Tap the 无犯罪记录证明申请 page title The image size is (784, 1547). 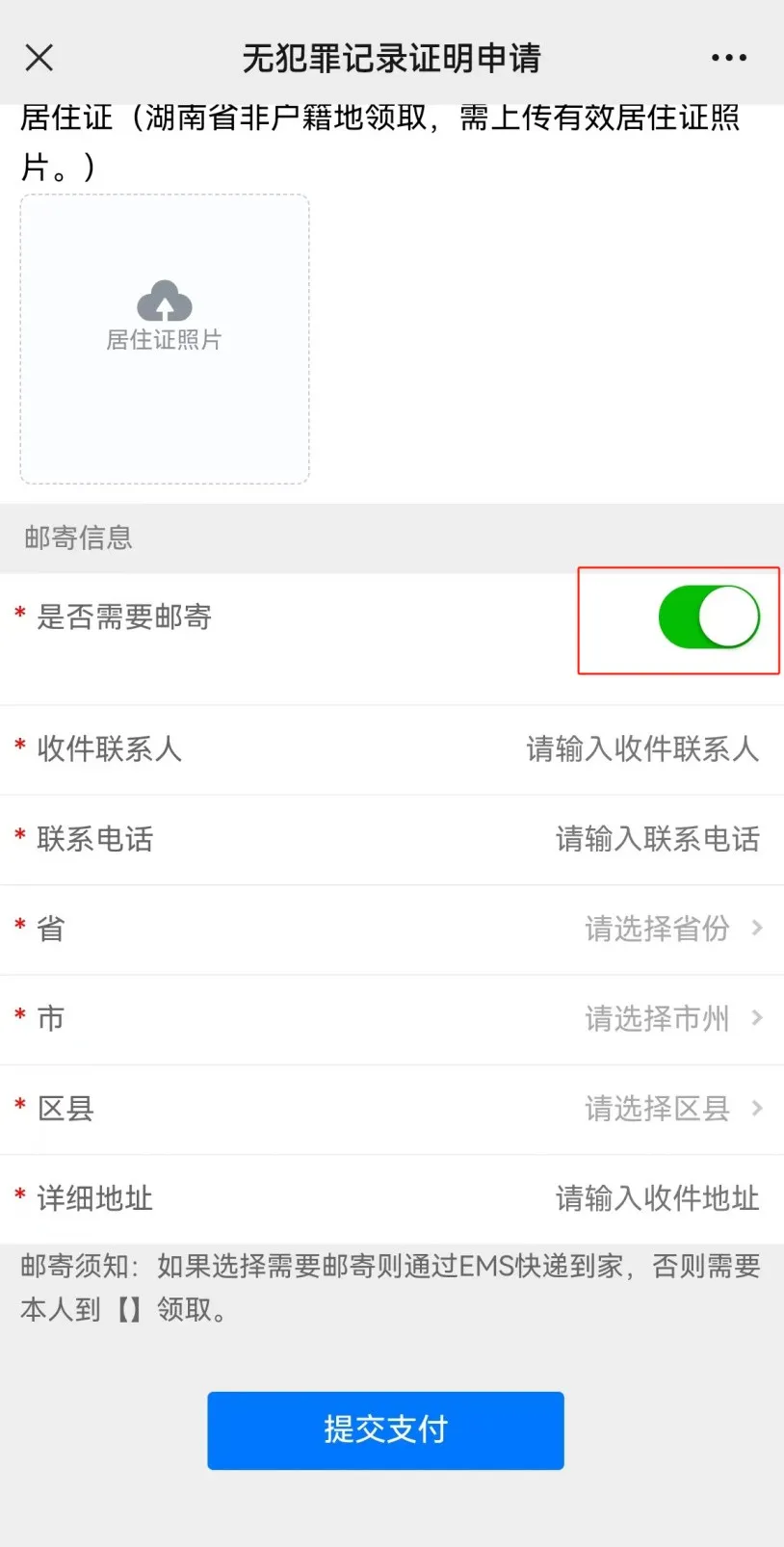click(391, 58)
